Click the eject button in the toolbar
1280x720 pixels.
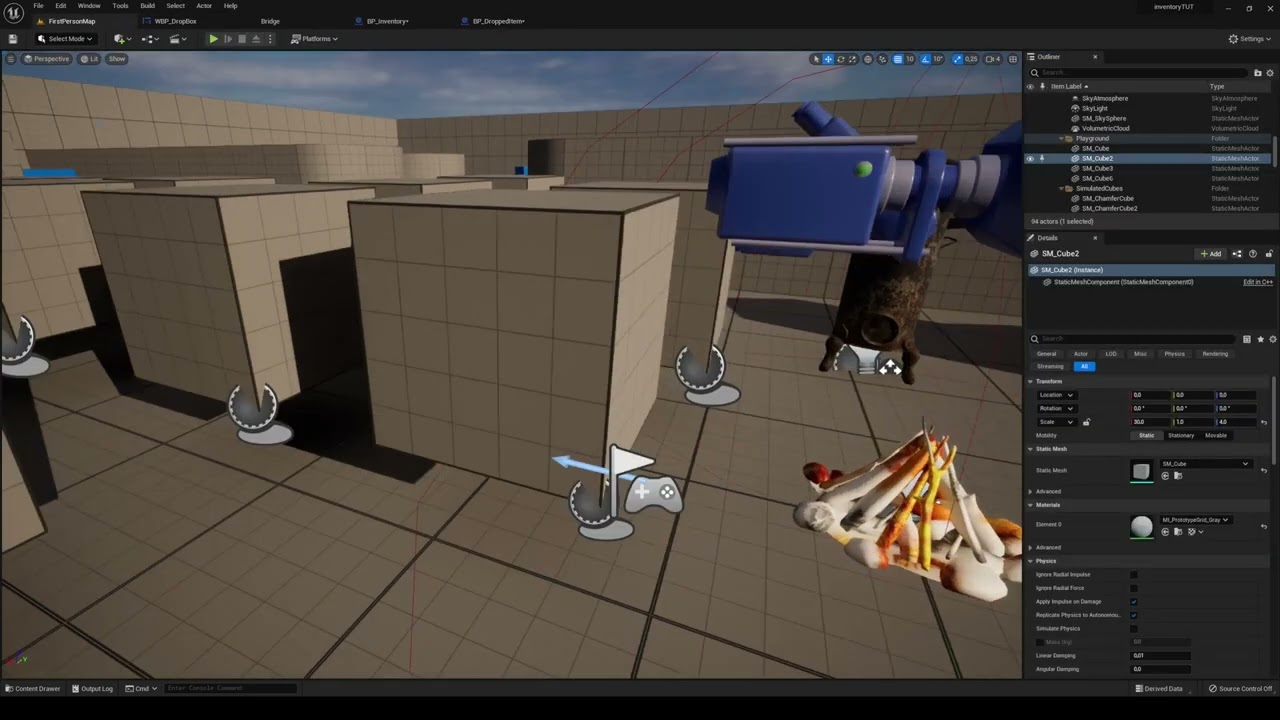click(256, 39)
